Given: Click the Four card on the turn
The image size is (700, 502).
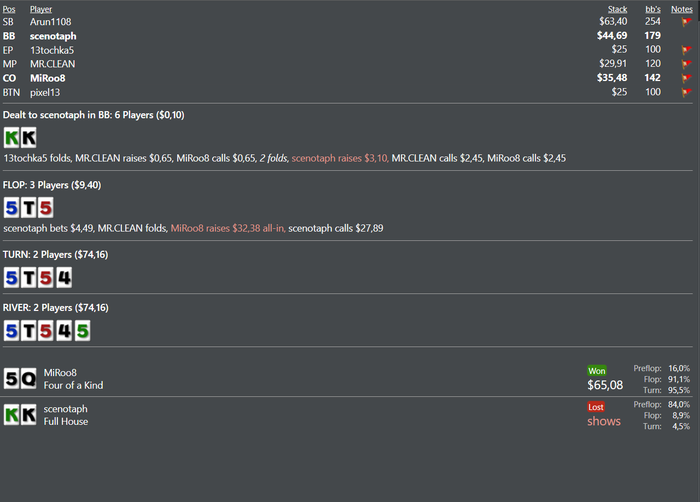Looking at the screenshot, I should click(x=64, y=277).
